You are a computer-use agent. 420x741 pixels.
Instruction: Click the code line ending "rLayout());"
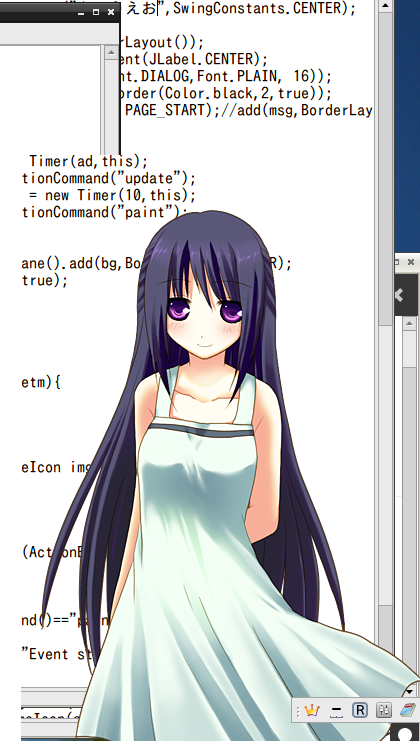coord(163,42)
